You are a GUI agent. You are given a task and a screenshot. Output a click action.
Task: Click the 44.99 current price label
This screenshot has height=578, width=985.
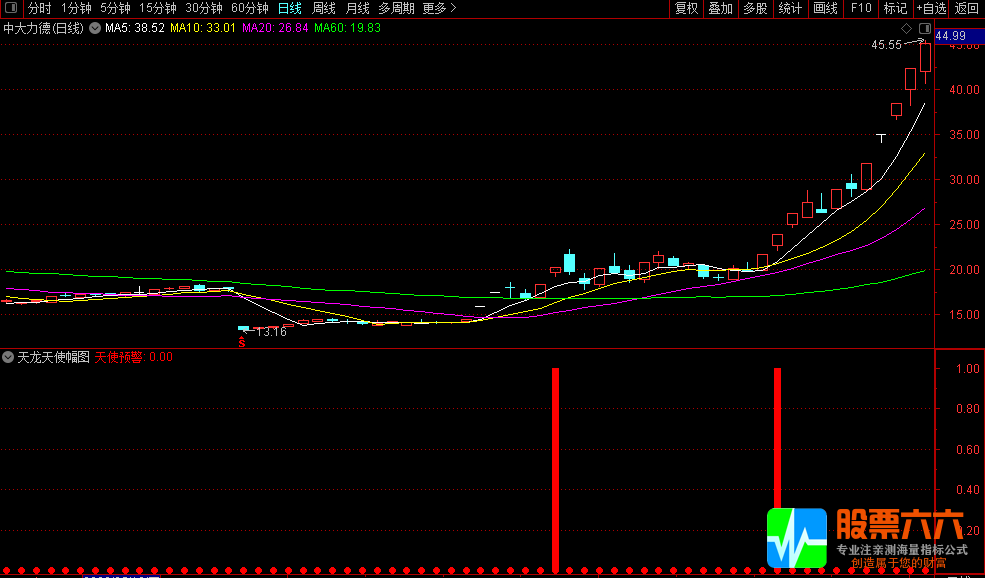[x=950, y=36]
